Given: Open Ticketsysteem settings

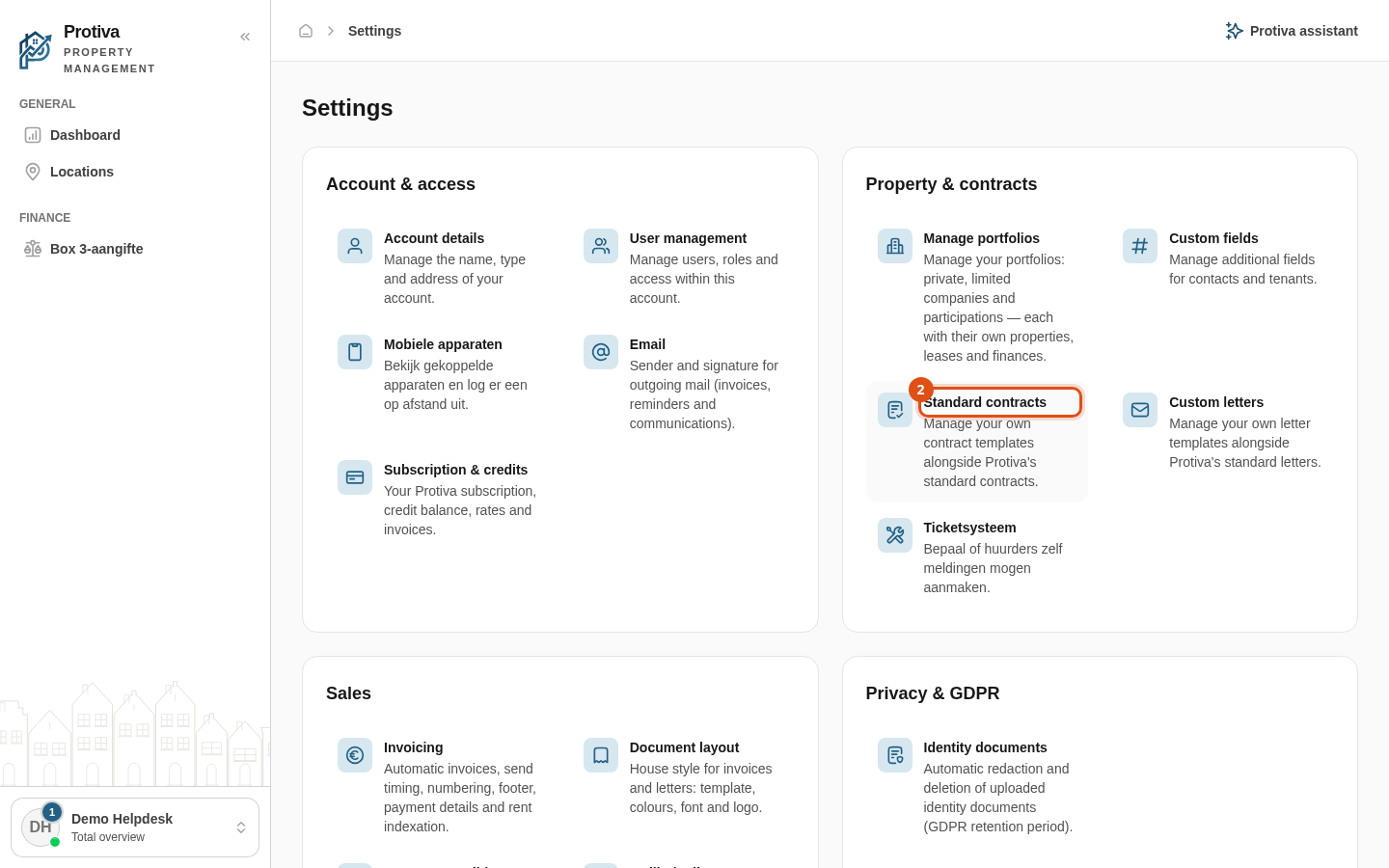Looking at the screenshot, I should pos(969,528).
